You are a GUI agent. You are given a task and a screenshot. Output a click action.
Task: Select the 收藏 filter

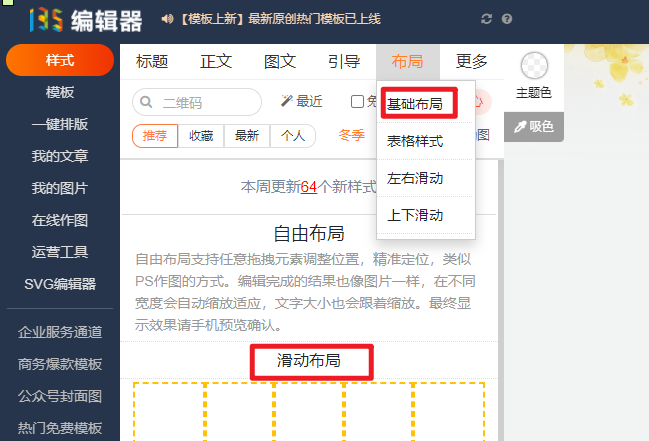coord(201,136)
